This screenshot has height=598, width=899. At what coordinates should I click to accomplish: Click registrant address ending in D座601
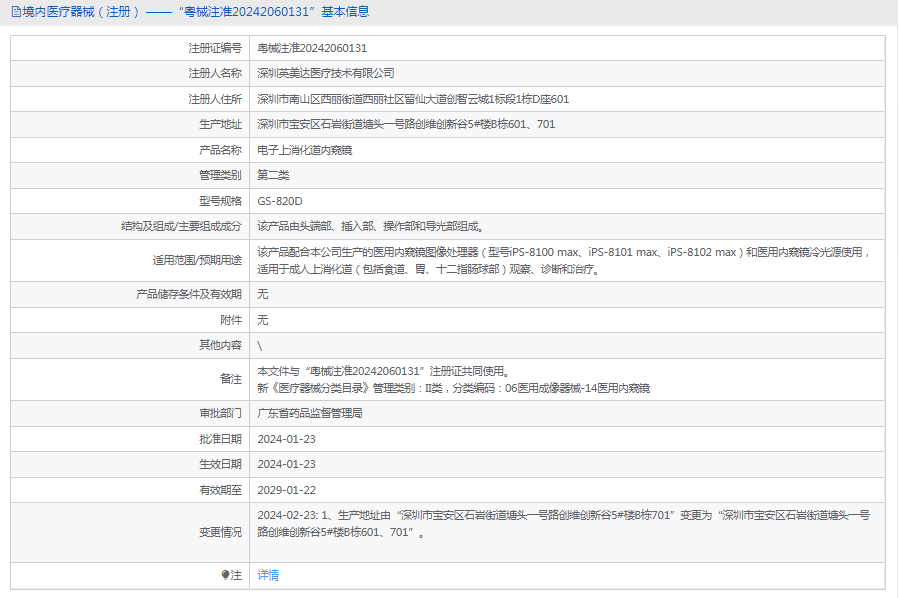pyautogui.click(x=413, y=99)
